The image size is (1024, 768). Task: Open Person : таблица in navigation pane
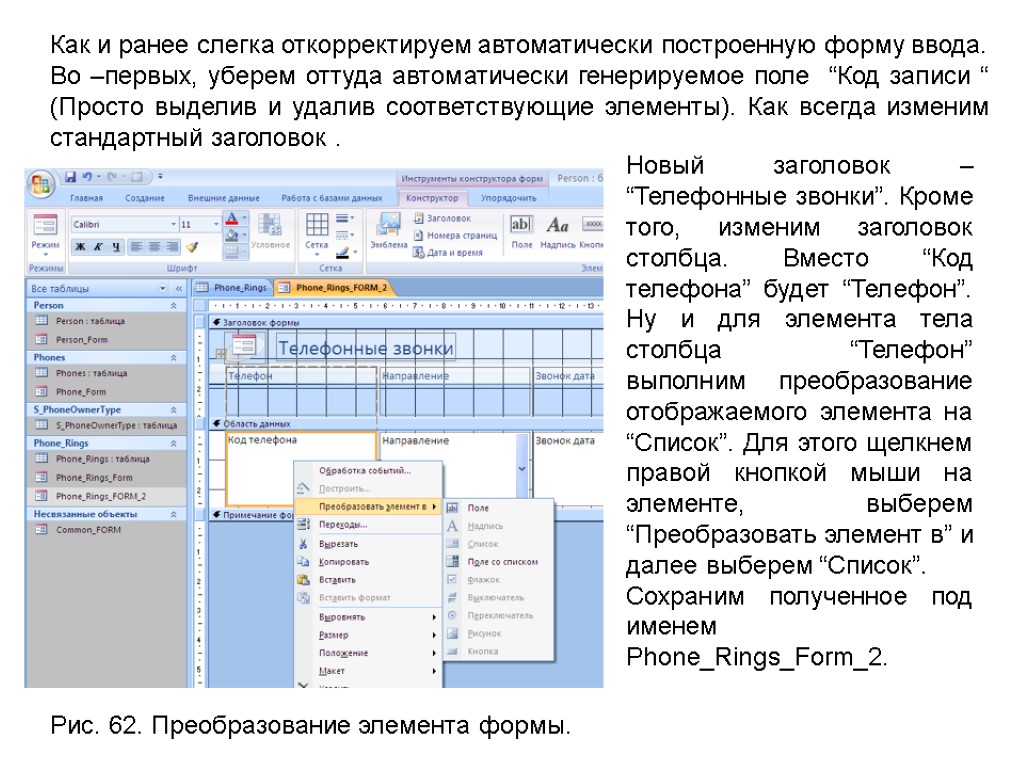click(106, 321)
